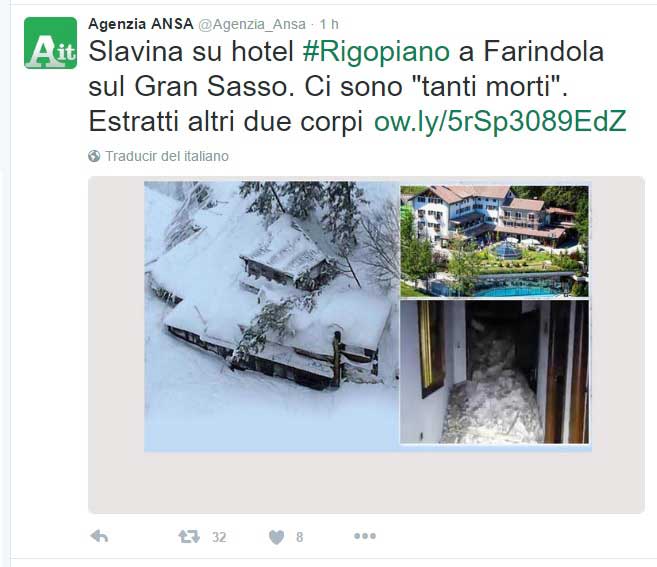View the likes count of 8
The image size is (657, 567).
(x=299, y=537)
